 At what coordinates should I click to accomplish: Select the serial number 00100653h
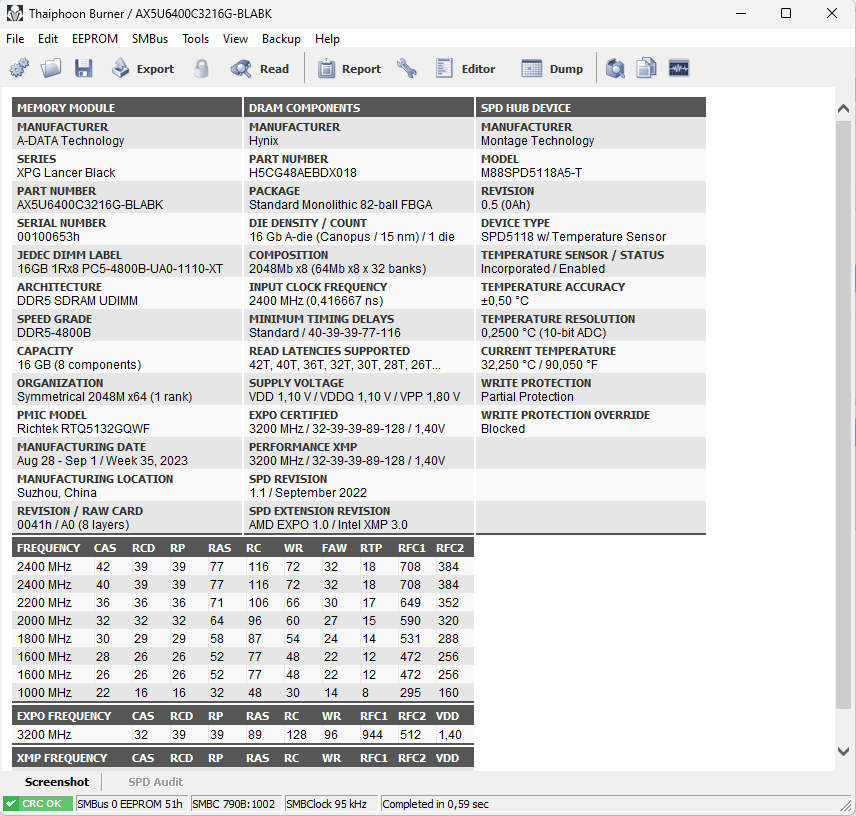(48, 236)
